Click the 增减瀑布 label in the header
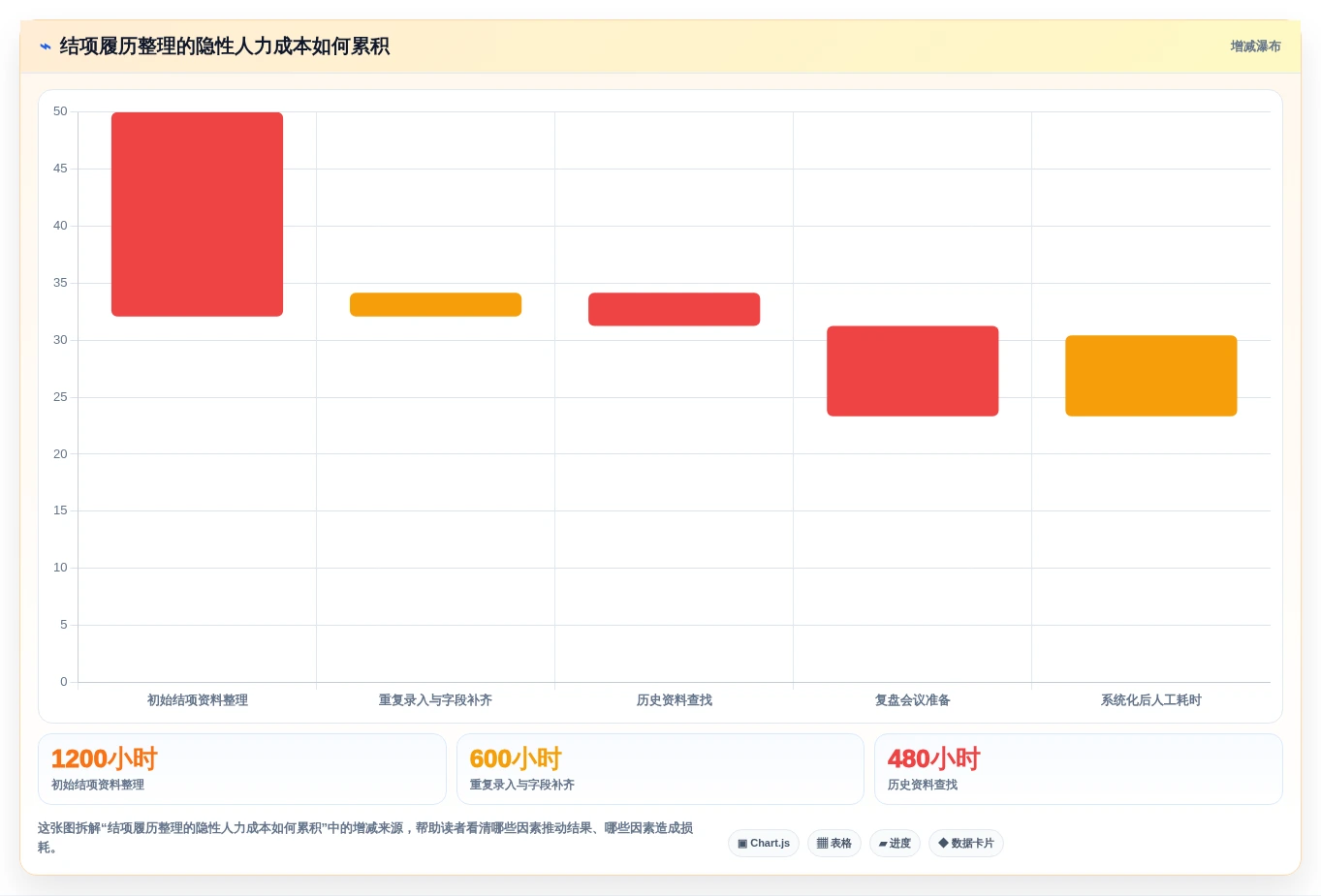Viewport: 1321px width, 896px height. click(1255, 46)
